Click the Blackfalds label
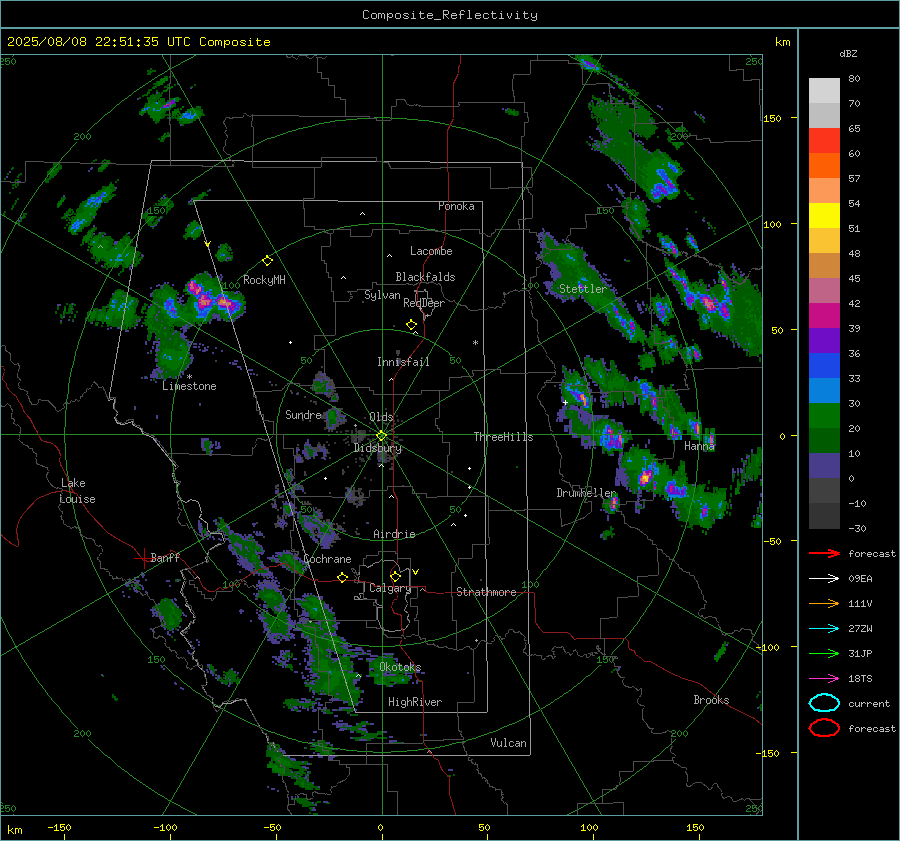Screen dimensions: 900x841 [x=425, y=277]
